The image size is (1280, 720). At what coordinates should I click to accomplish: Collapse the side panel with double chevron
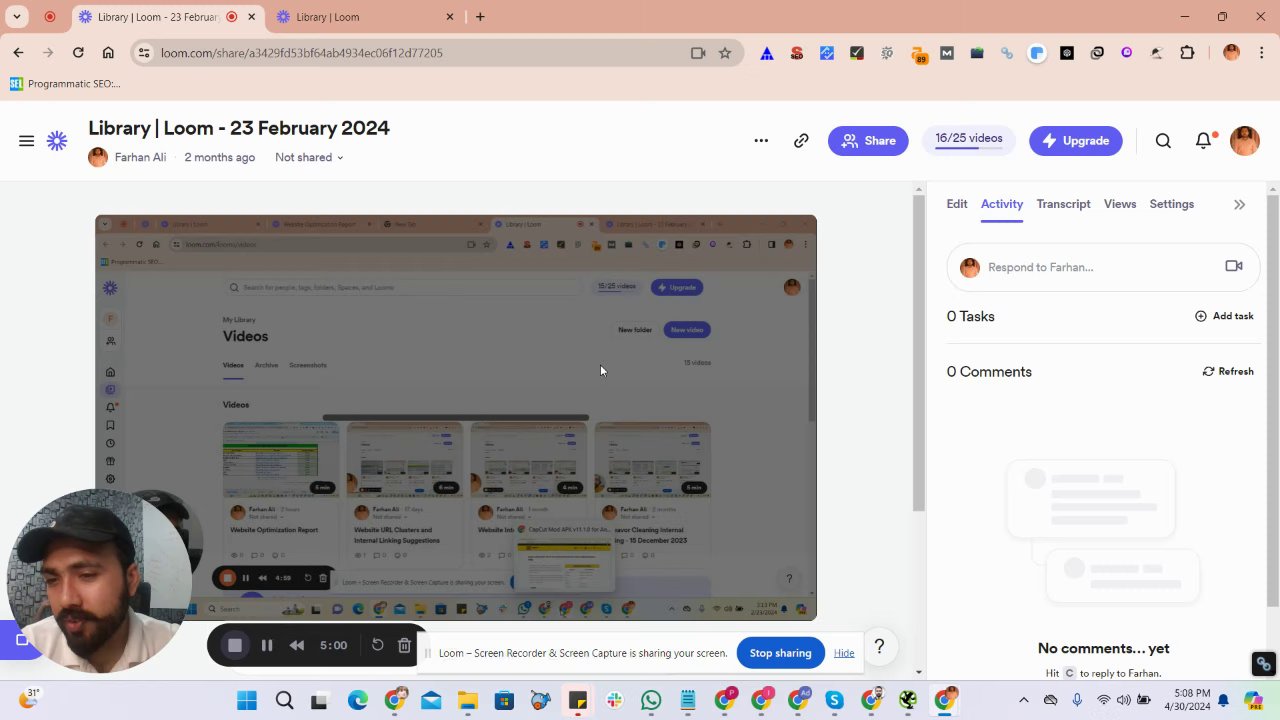pyautogui.click(x=1239, y=204)
